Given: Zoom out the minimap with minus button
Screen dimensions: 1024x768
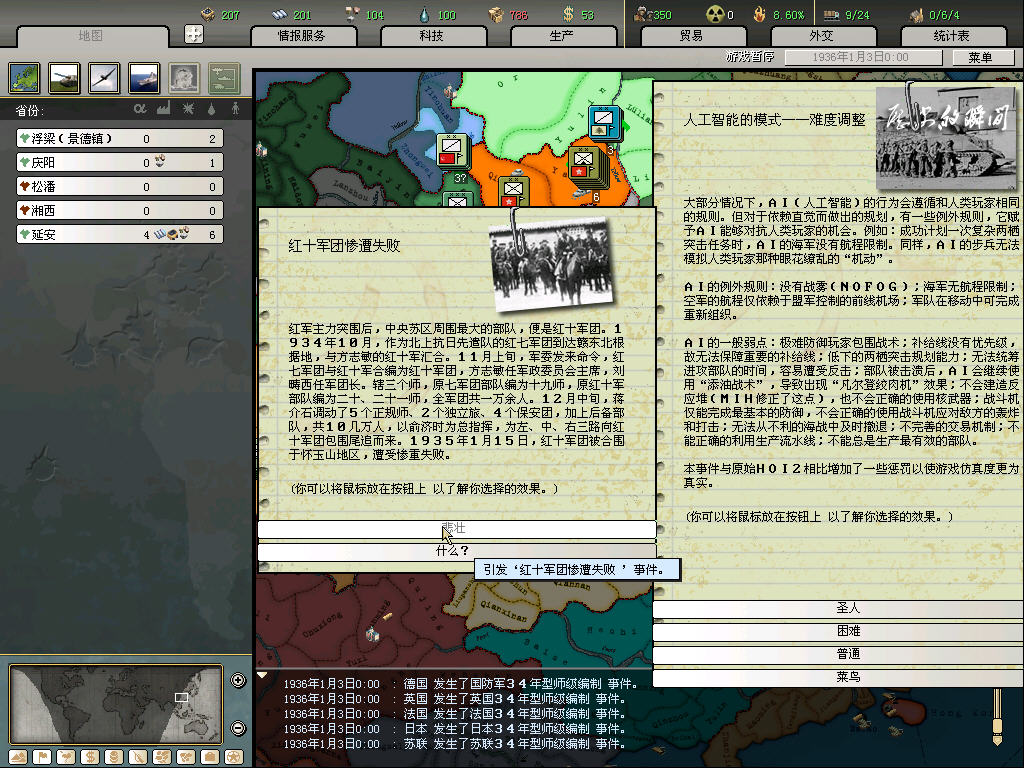Looking at the screenshot, I should coord(238,728).
